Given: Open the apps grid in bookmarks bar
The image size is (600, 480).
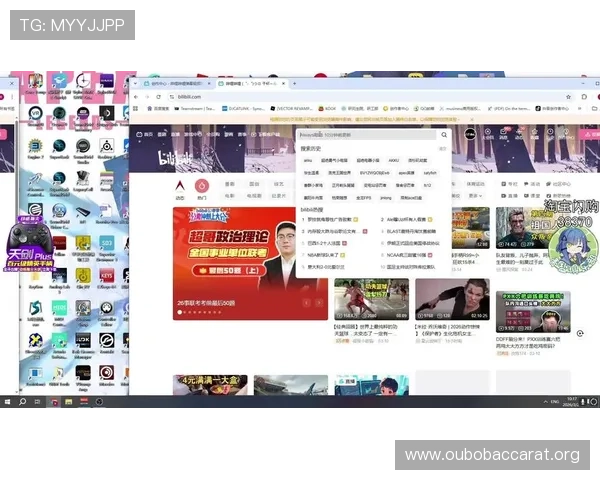Looking at the screenshot, I should (135, 109).
